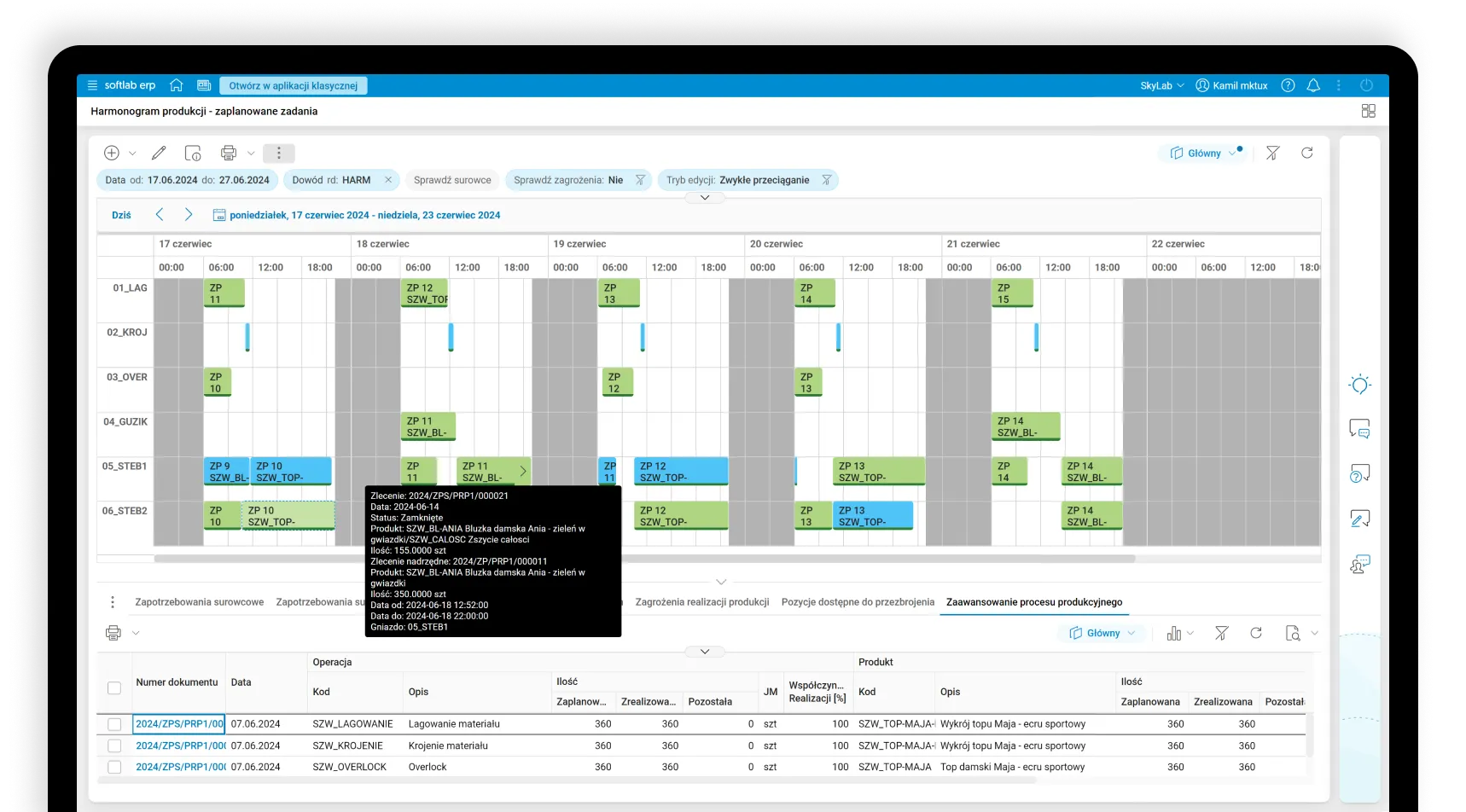1466x812 pixels.
Task: Open the Zapotrzebowania surowcowe tab
Action: [199, 602]
